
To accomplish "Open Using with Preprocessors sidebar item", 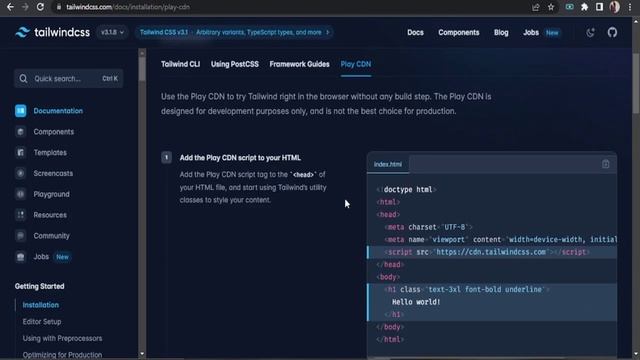I will tap(62, 338).
